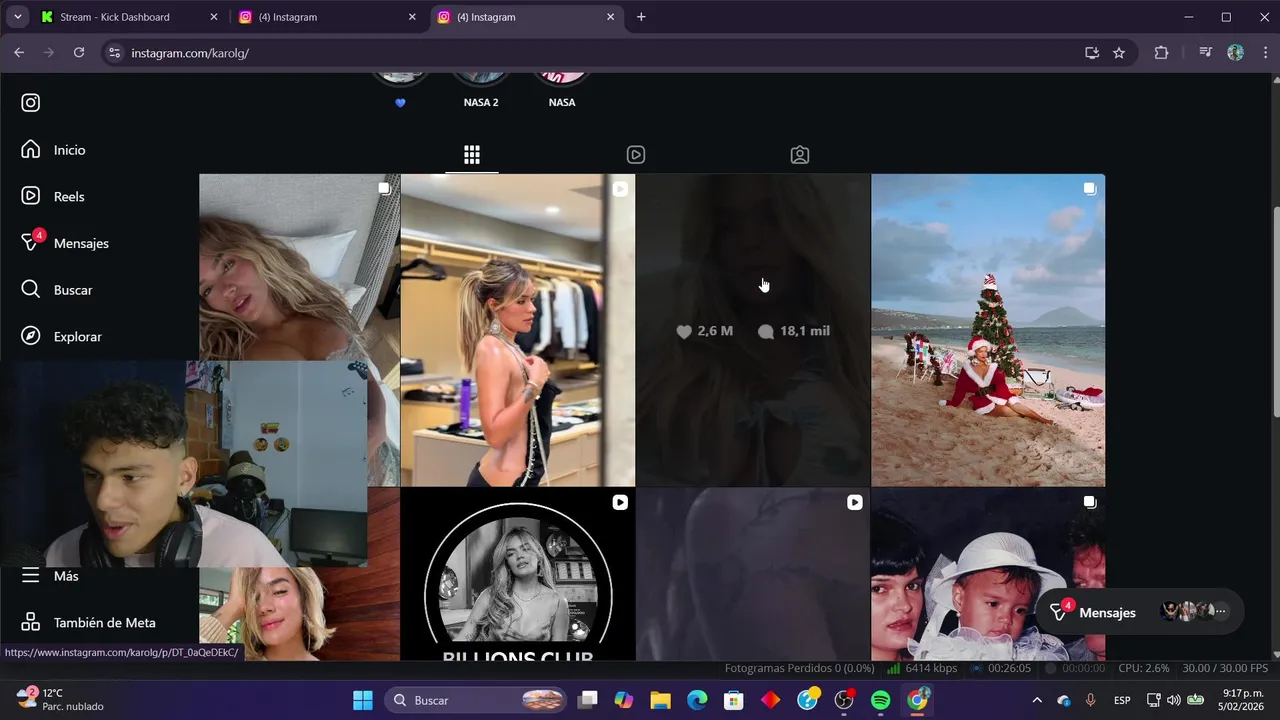Viewport: 1280px width, 720px height.
Task: Open the closet mirror reel post
Action: [518, 330]
